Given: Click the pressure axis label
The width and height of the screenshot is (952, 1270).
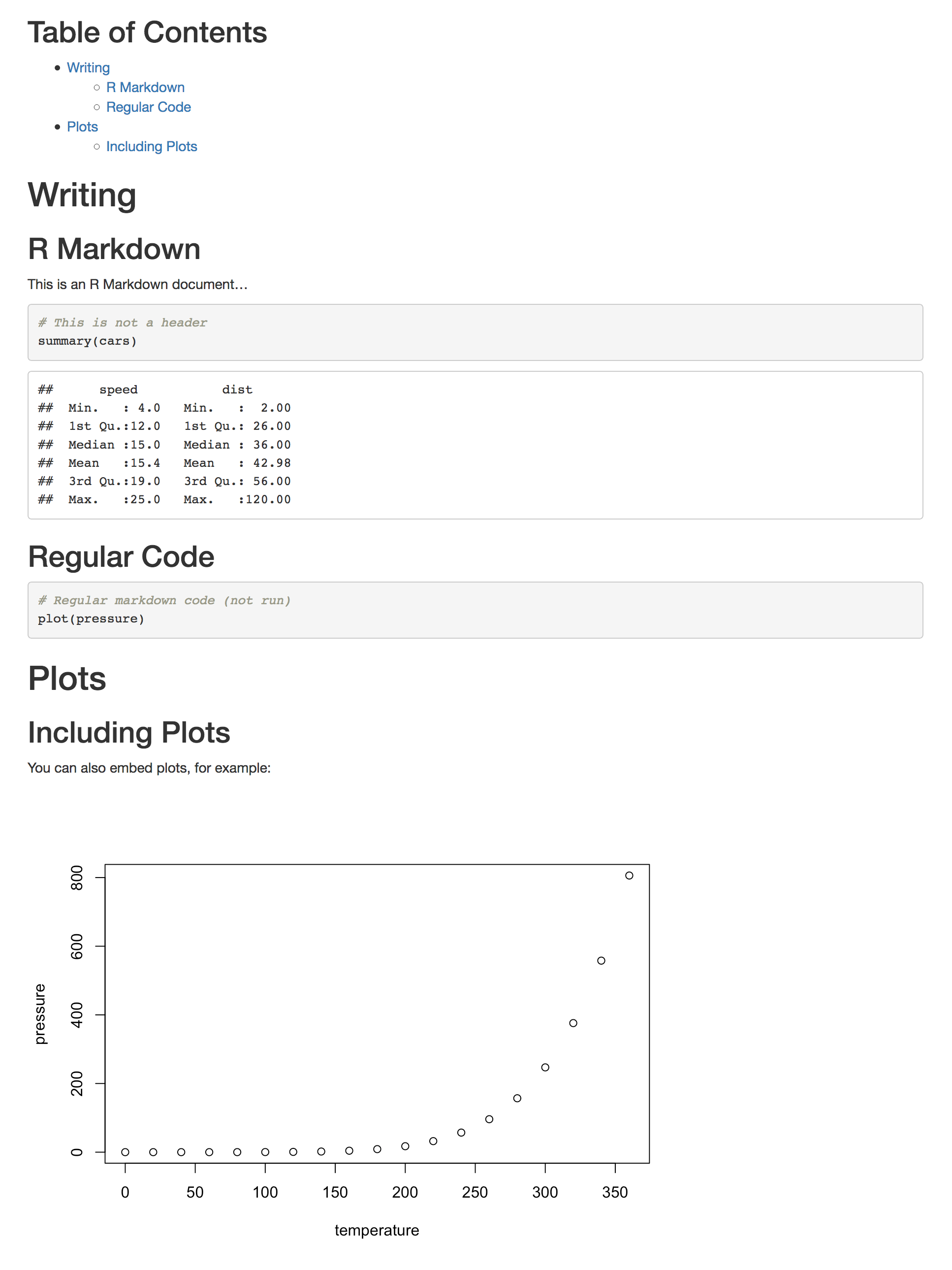Looking at the screenshot, I should tap(39, 1014).
